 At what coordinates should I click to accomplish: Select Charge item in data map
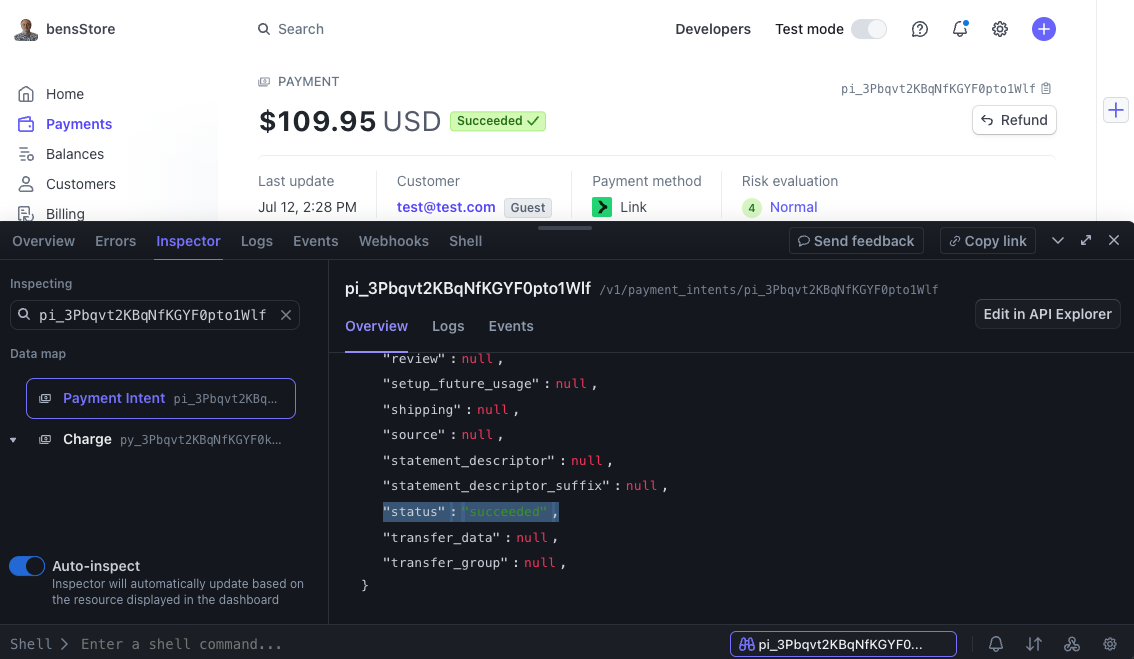pos(161,439)
